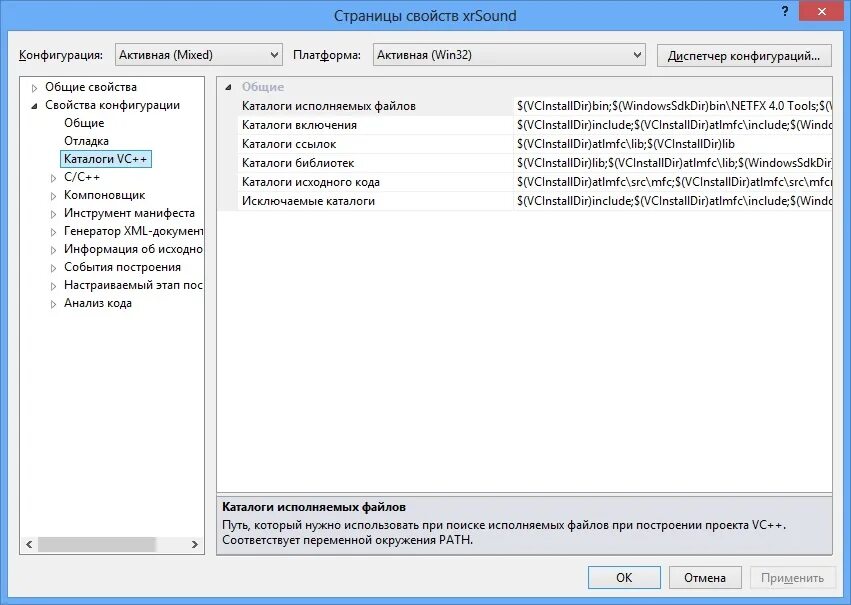Expand Генератор XML-документов node arrow
The image size is (851, 605).
tap(53, 232)
